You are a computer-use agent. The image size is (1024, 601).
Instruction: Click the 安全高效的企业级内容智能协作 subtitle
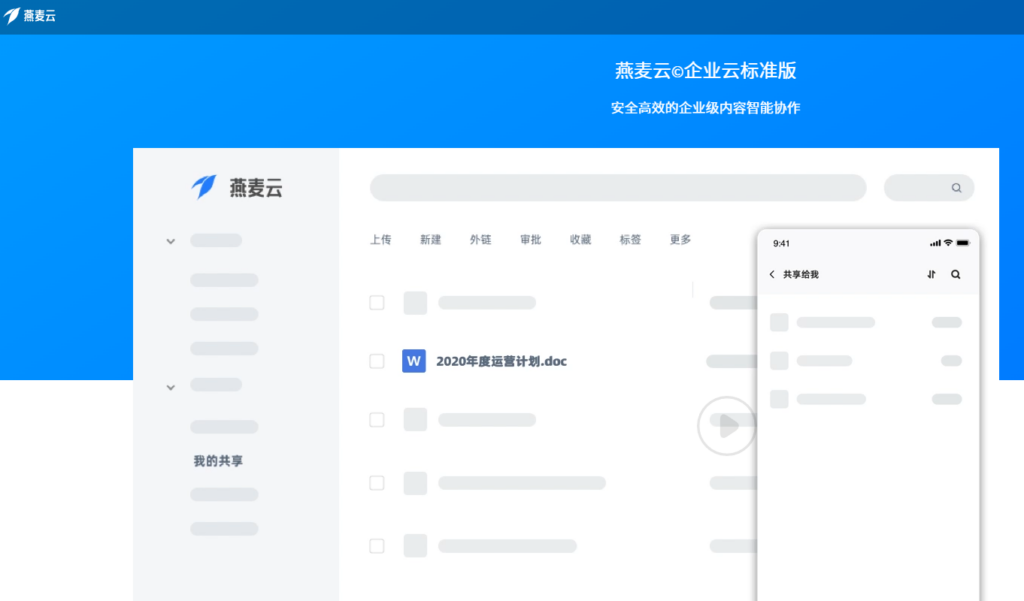pos(705,108)
